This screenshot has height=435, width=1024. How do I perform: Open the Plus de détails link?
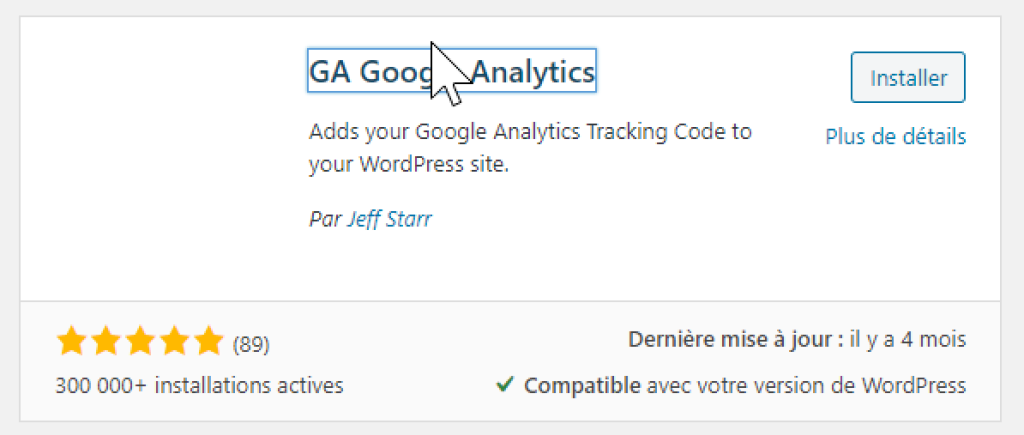coord(896,137)
